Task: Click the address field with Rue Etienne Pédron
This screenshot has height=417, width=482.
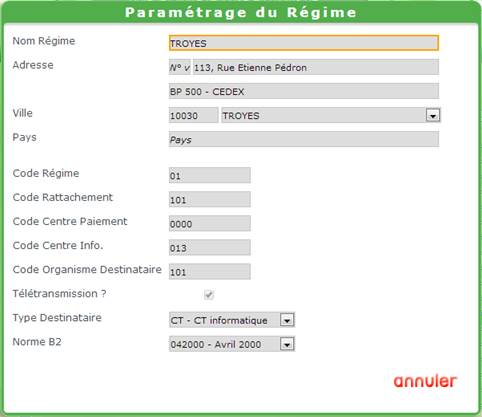Action: (x=316, y=67)
